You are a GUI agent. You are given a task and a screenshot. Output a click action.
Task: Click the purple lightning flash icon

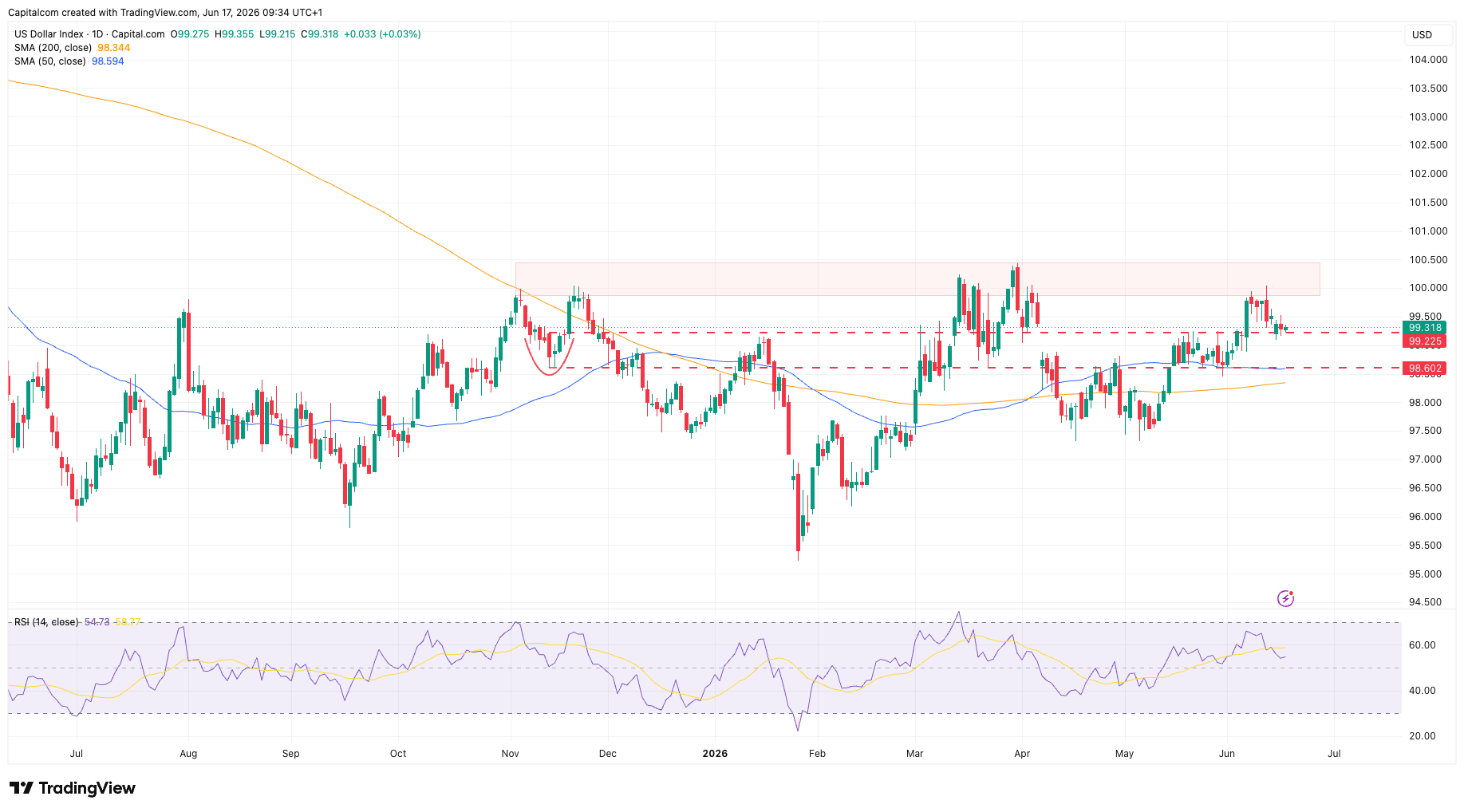[x=1285, y=598]
